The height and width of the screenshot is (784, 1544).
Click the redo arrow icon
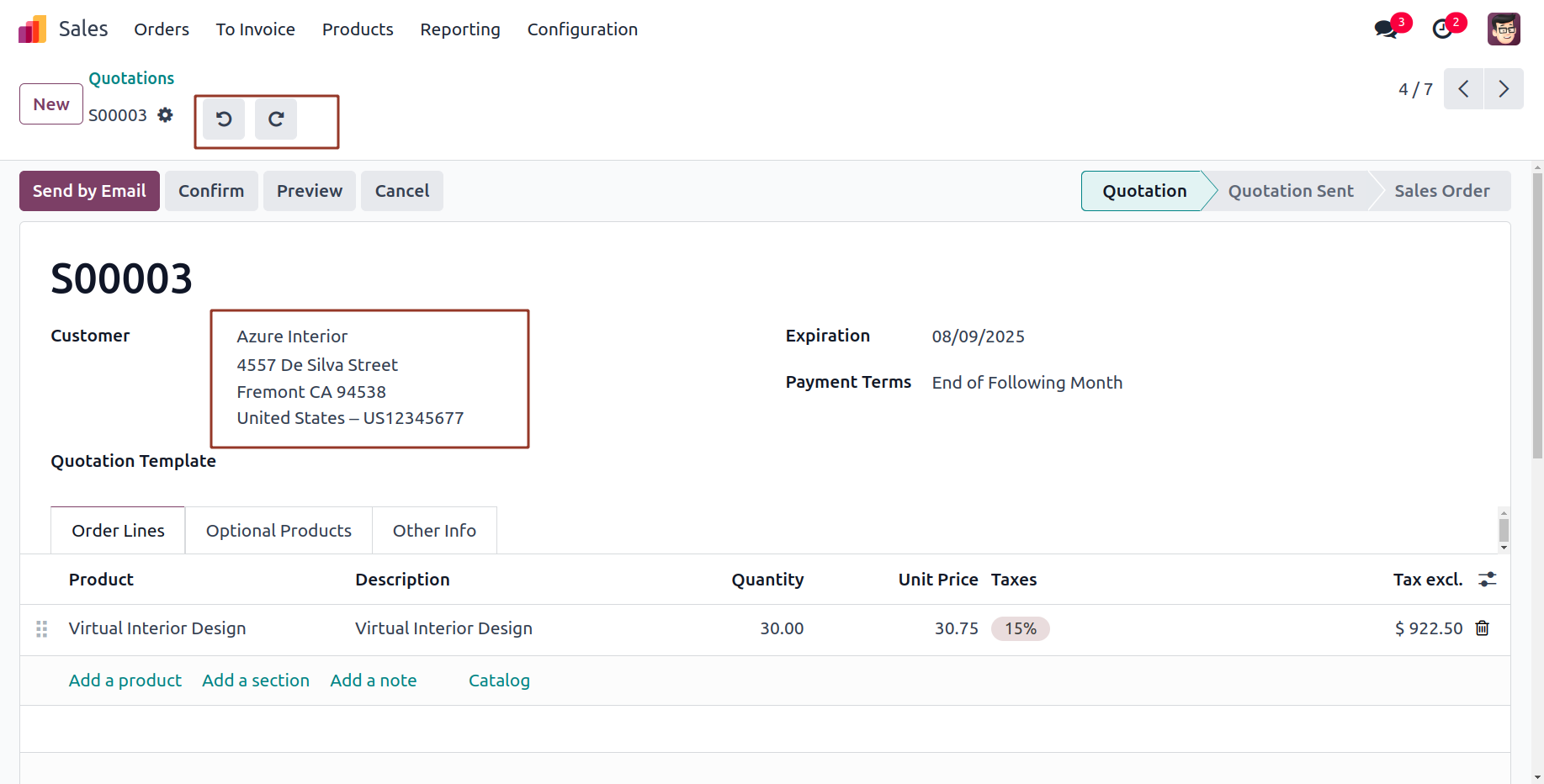point(276,119)
